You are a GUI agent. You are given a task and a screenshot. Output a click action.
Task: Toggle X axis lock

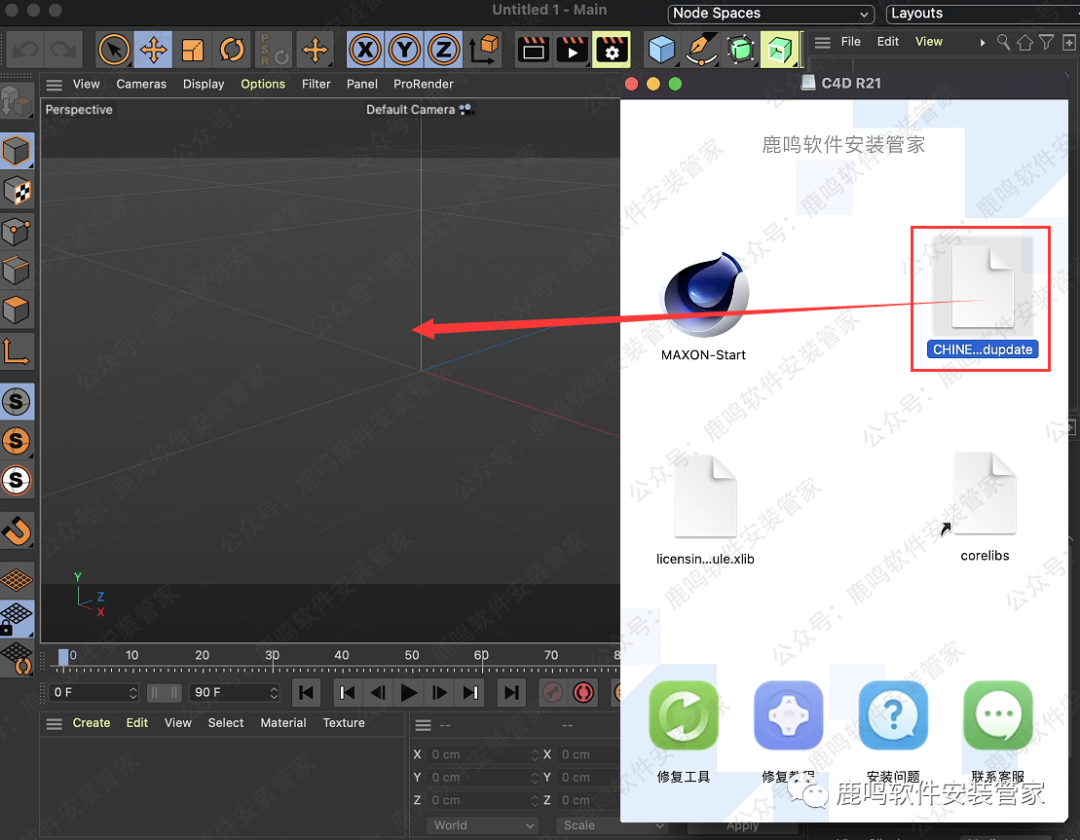pyautogui.click(x=366, y=49)
